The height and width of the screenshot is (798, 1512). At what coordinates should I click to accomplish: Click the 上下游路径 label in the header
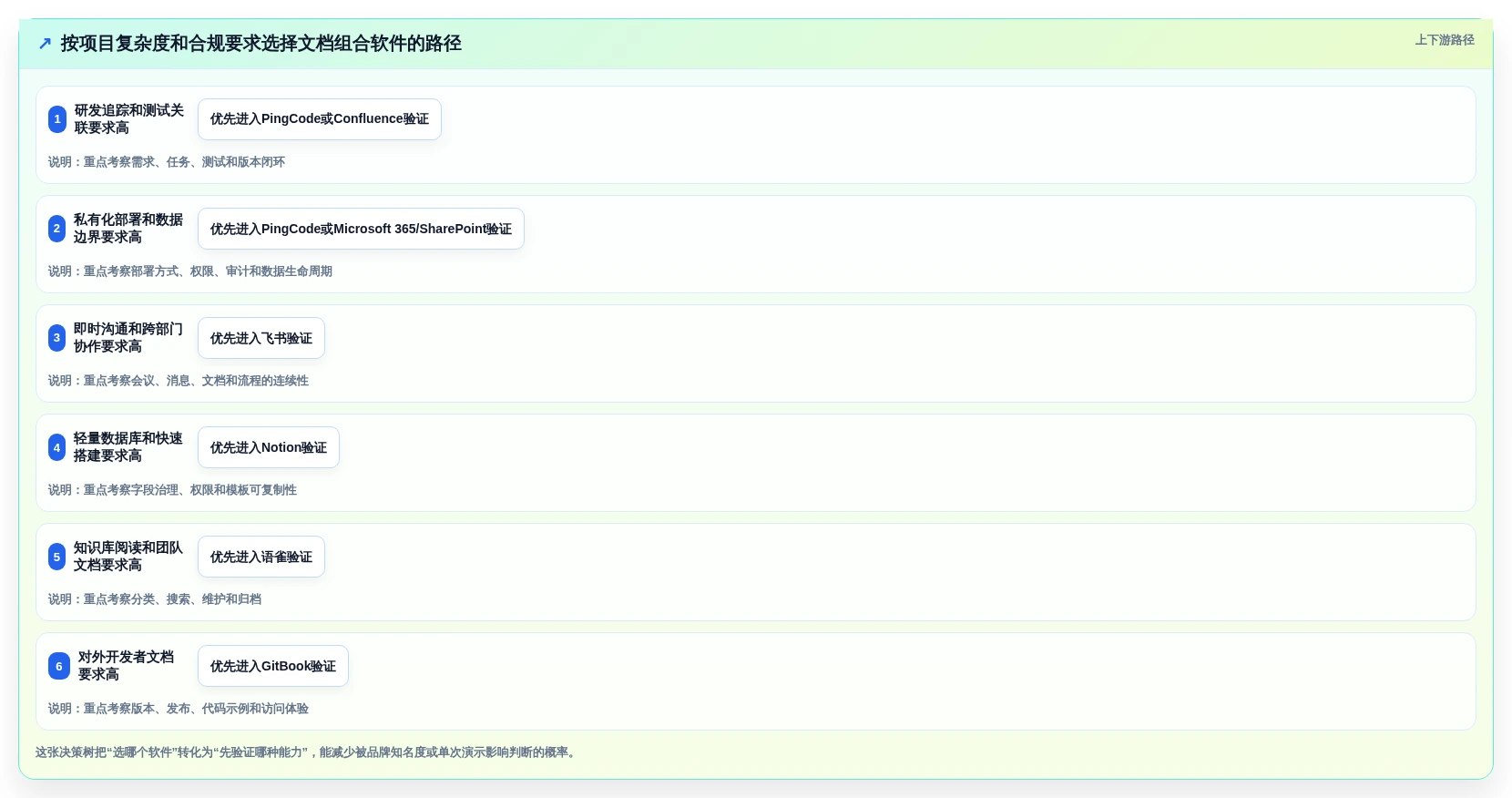click(x=1444, y=40)
